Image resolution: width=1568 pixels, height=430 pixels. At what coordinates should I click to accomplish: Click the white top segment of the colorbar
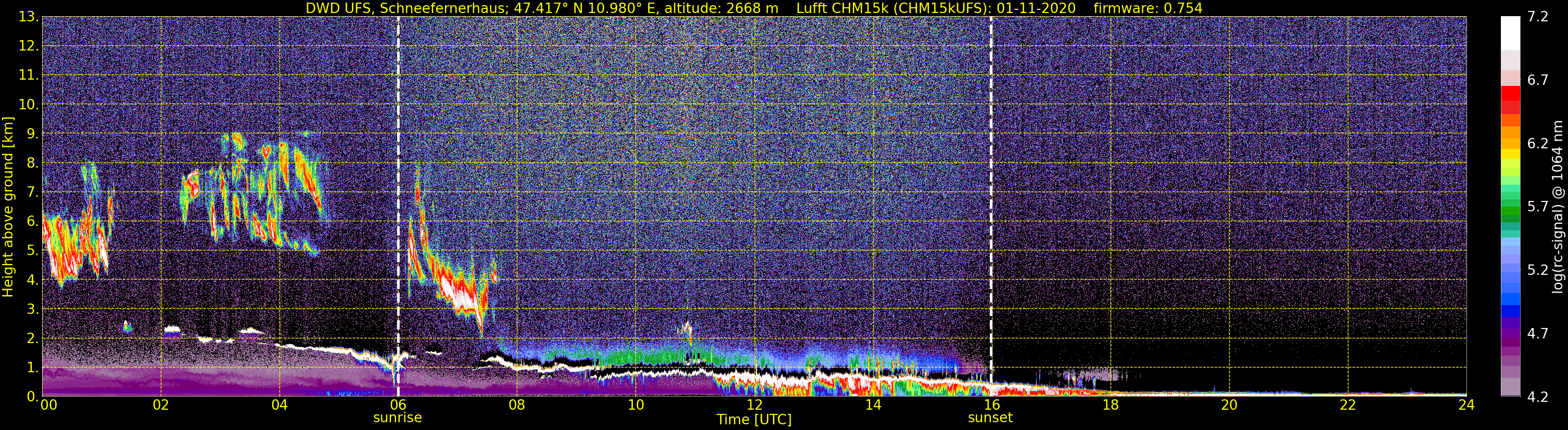(x=1510, y=33)
